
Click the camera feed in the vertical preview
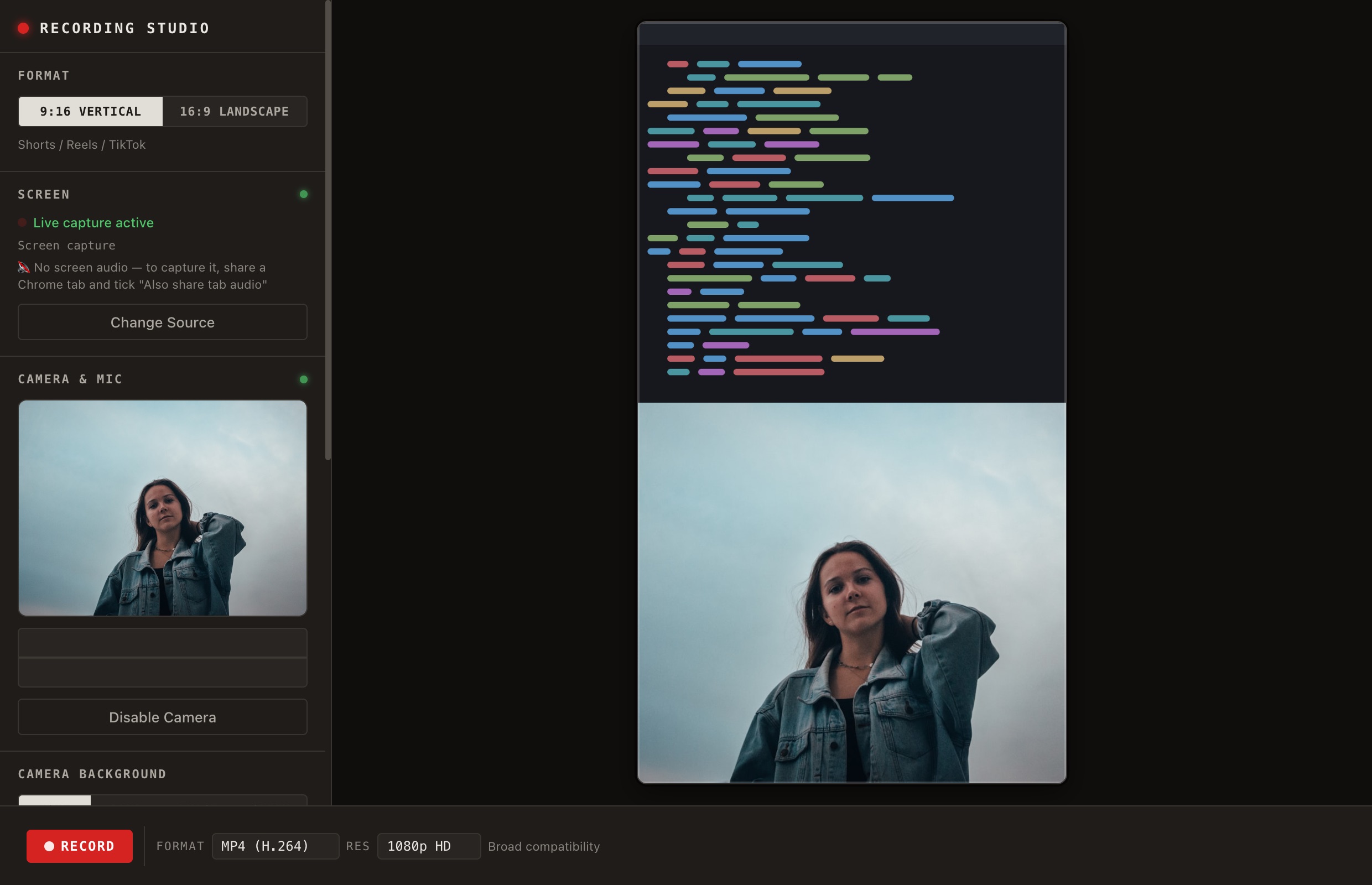coord(852,592)
